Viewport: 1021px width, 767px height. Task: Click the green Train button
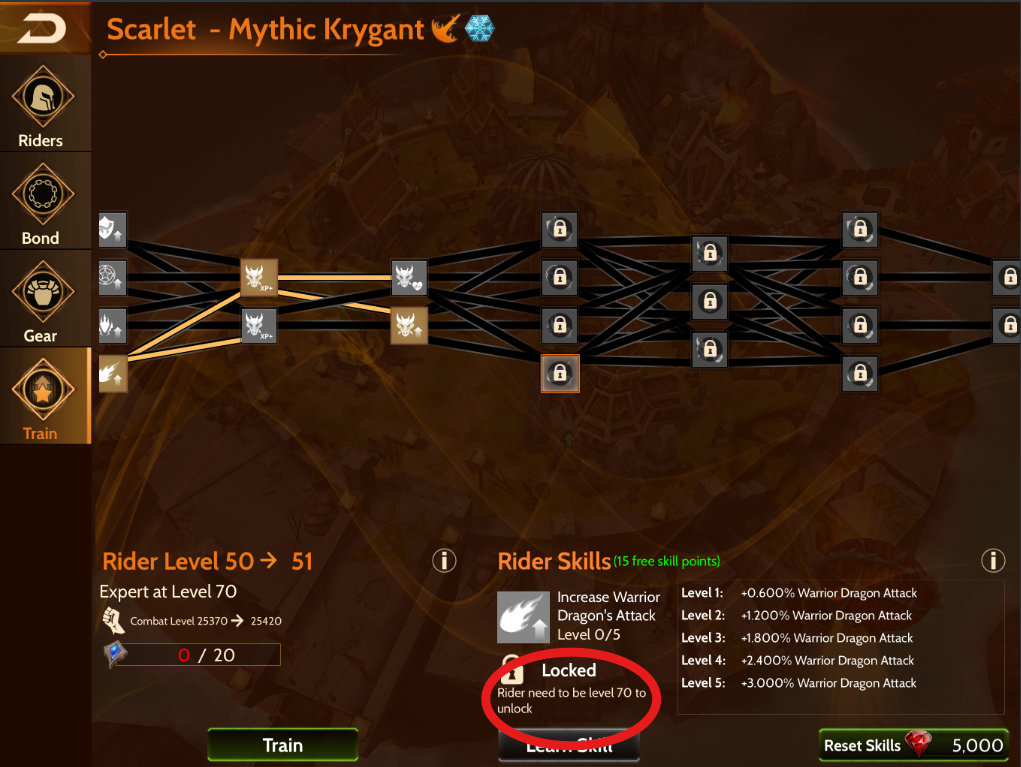(283, 745)
